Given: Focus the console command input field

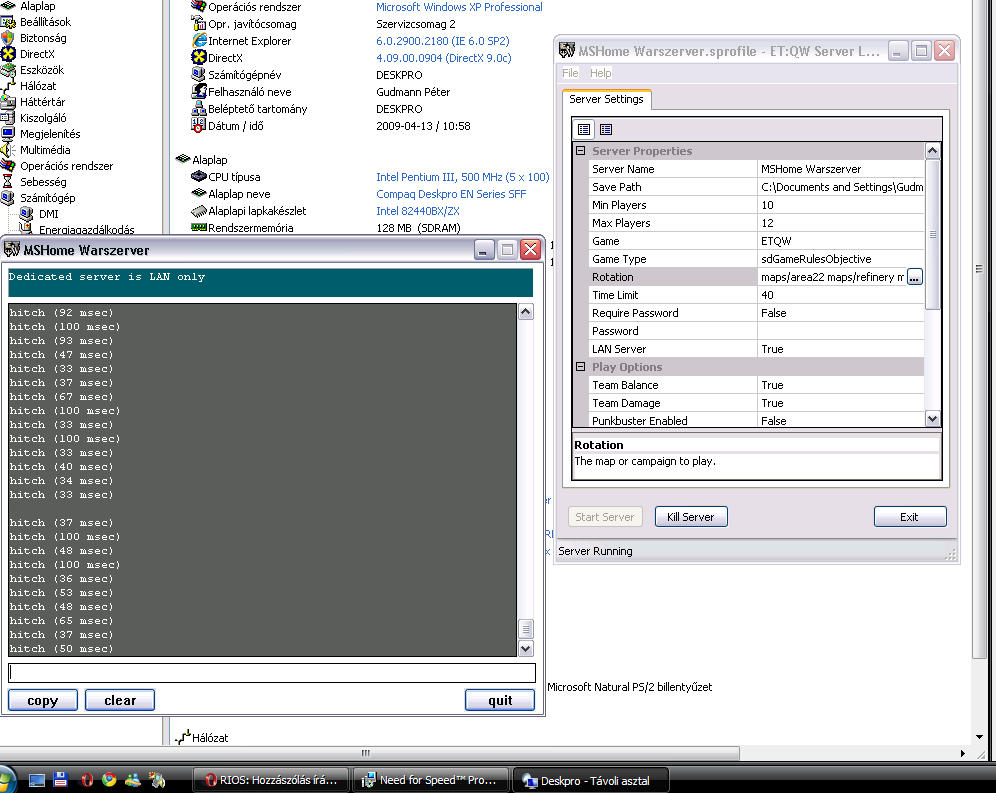Looking at the screenshot, I should tap(272, 673).
